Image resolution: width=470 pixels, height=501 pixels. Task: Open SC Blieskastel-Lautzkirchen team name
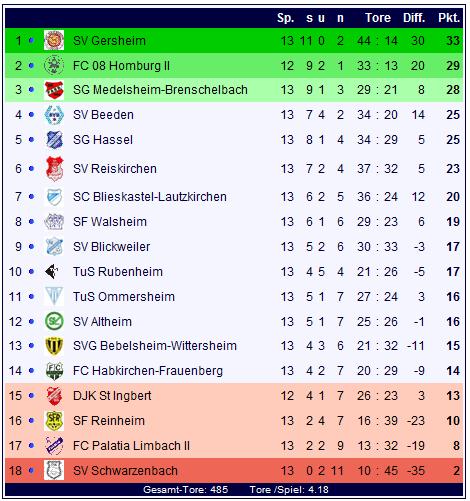pyautogui.click(x=150, y=197)
